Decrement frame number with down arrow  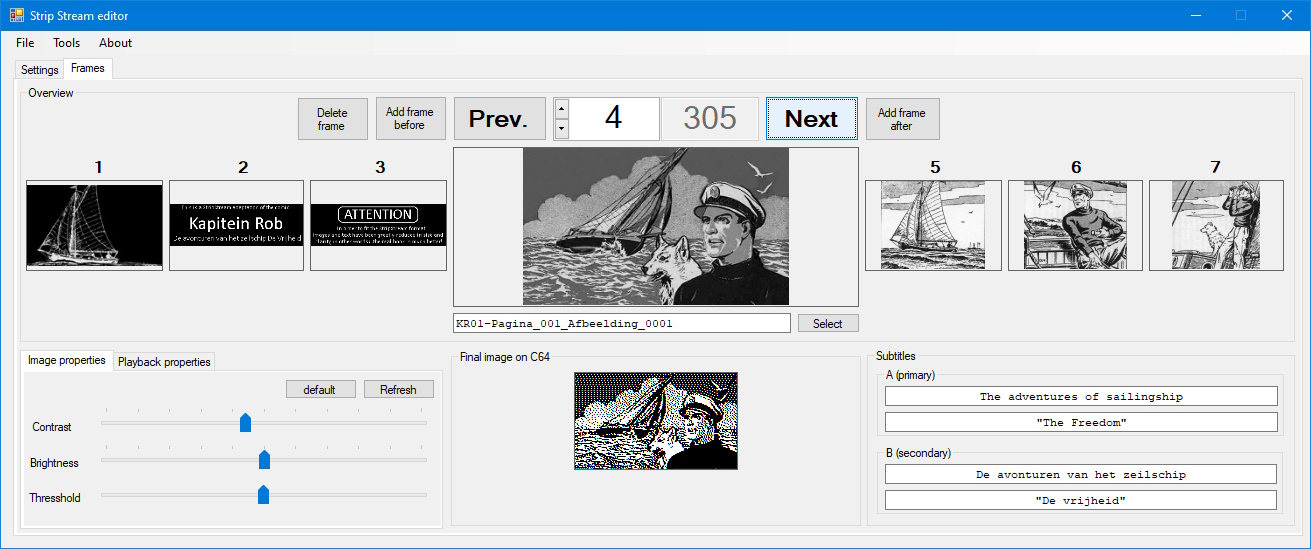[561, 129]
